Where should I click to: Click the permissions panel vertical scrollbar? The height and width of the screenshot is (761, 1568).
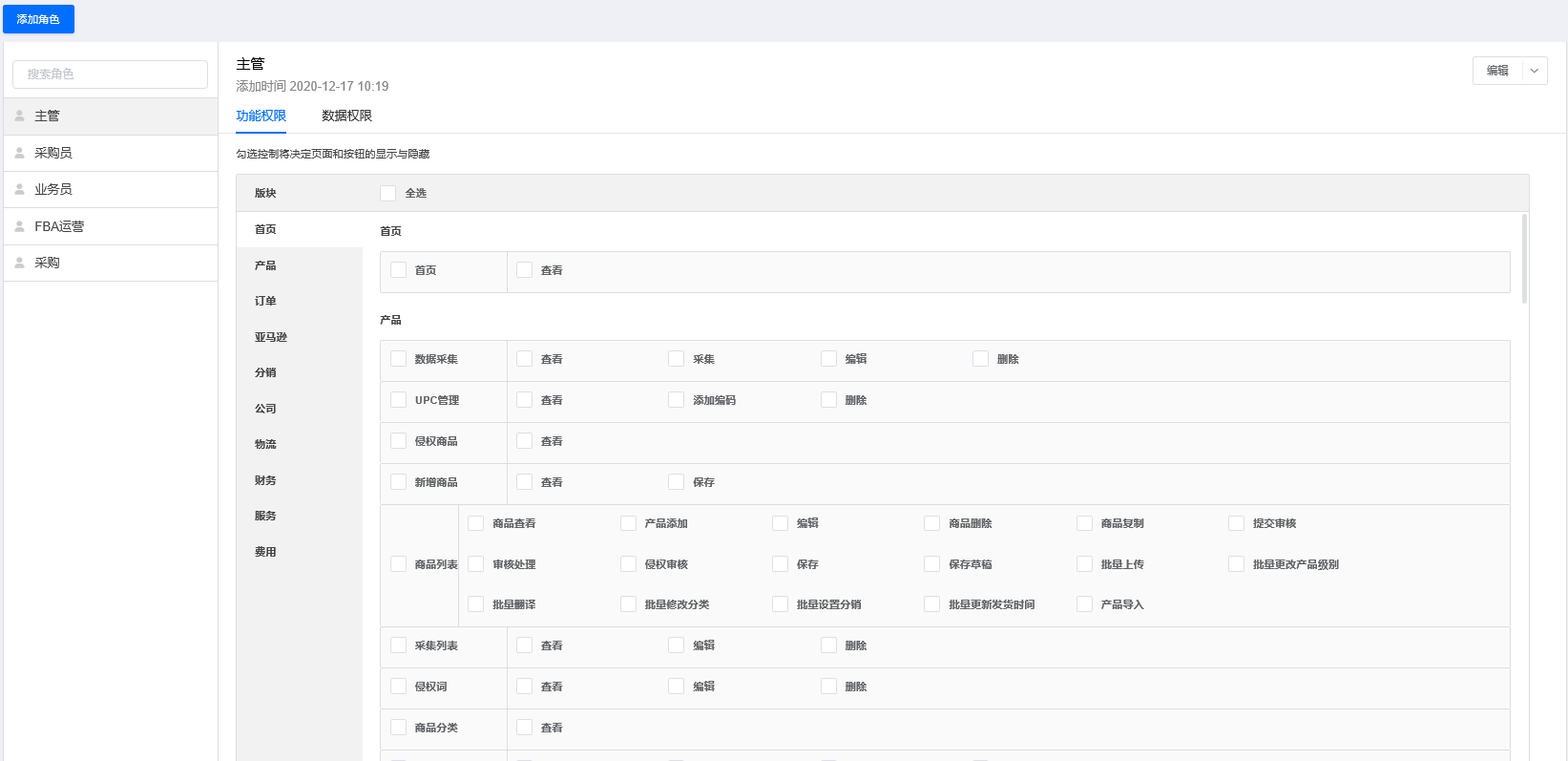[x=1524, y=259]
